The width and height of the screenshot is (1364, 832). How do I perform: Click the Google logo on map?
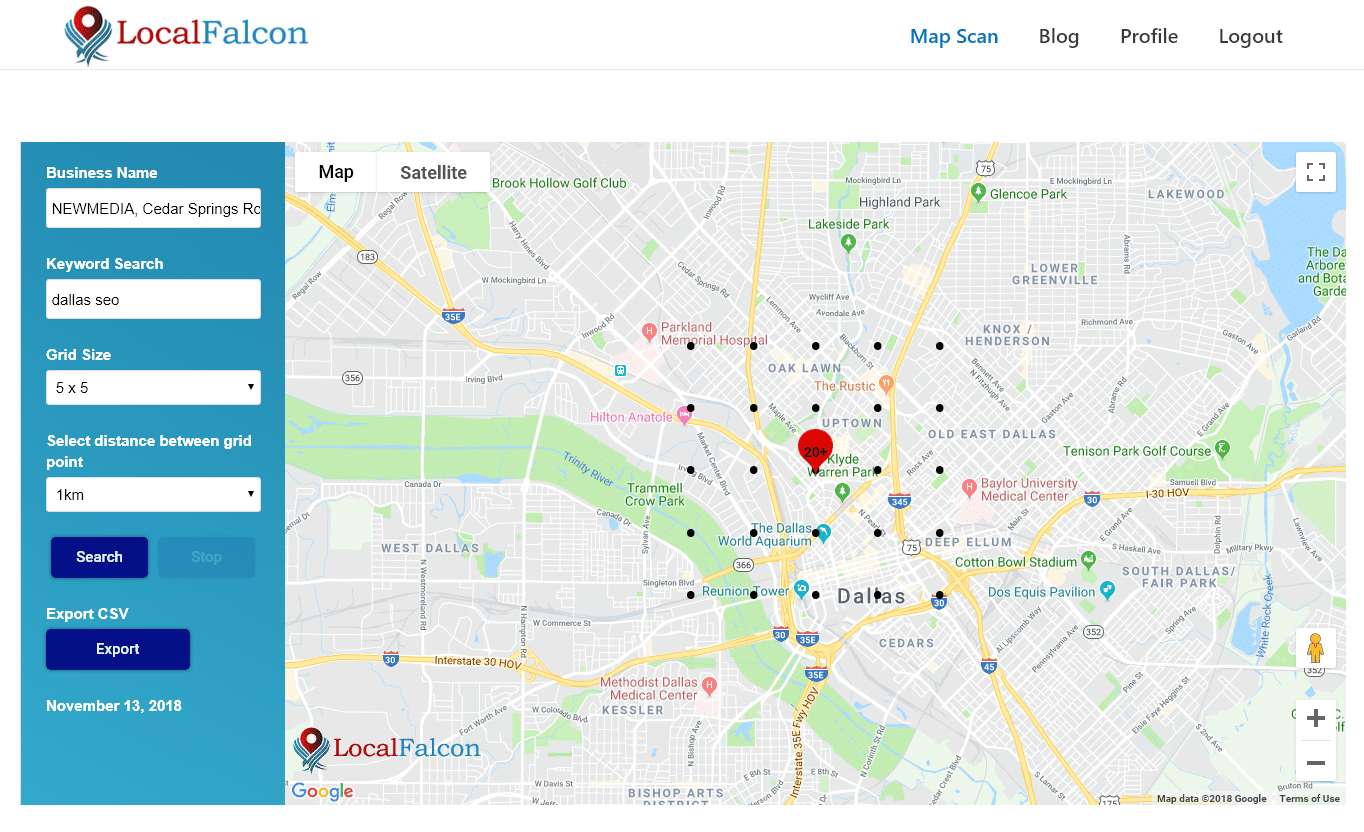pyautogui.click(x=322, y=792)
